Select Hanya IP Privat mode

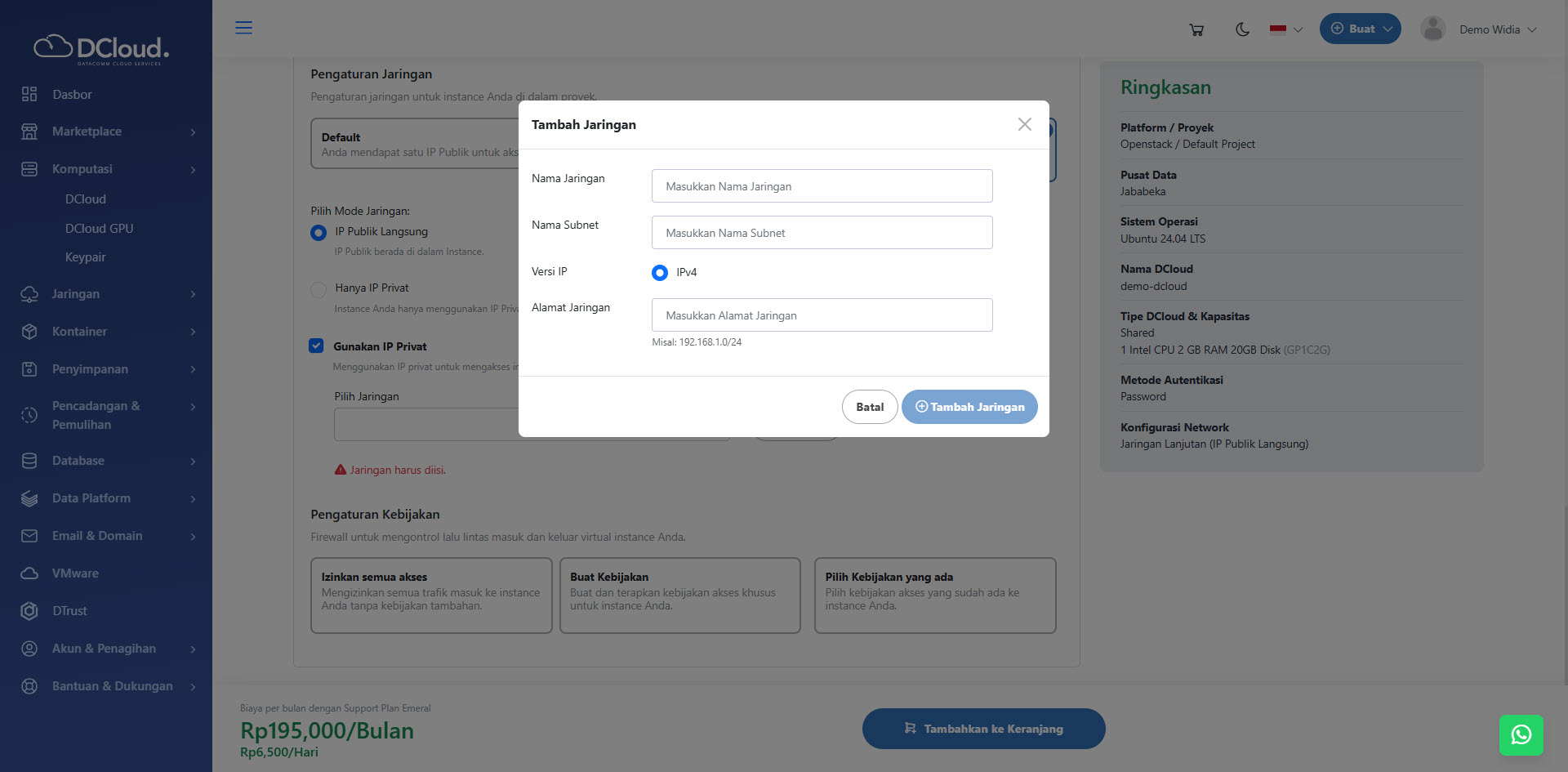tap(318, 289)
